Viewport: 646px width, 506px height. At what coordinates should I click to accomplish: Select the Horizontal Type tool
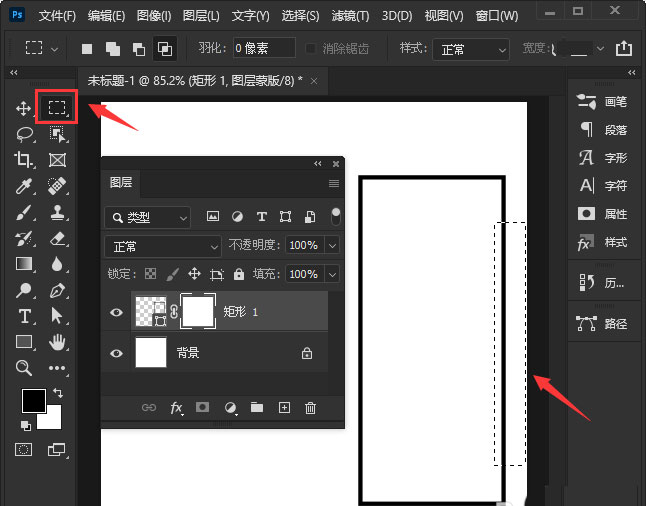click(x=24, y=316)
